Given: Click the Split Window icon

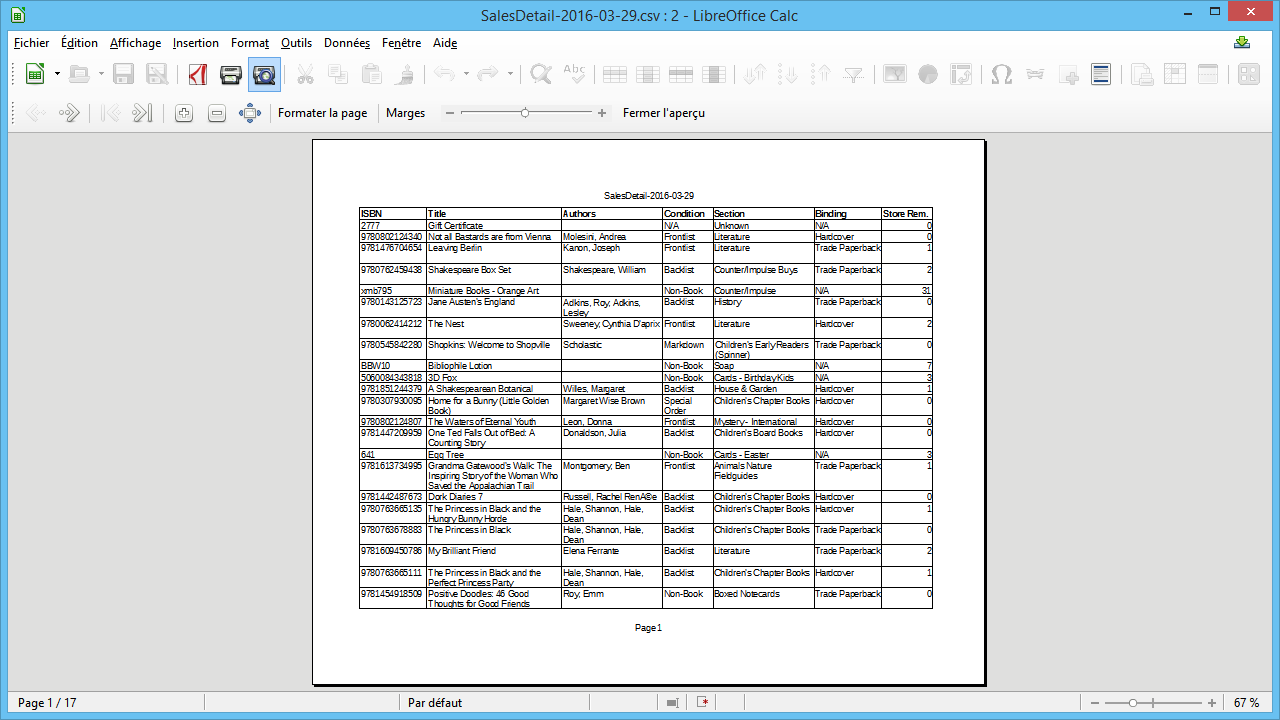Looking at the screenshot, I should pos(1208,74).
